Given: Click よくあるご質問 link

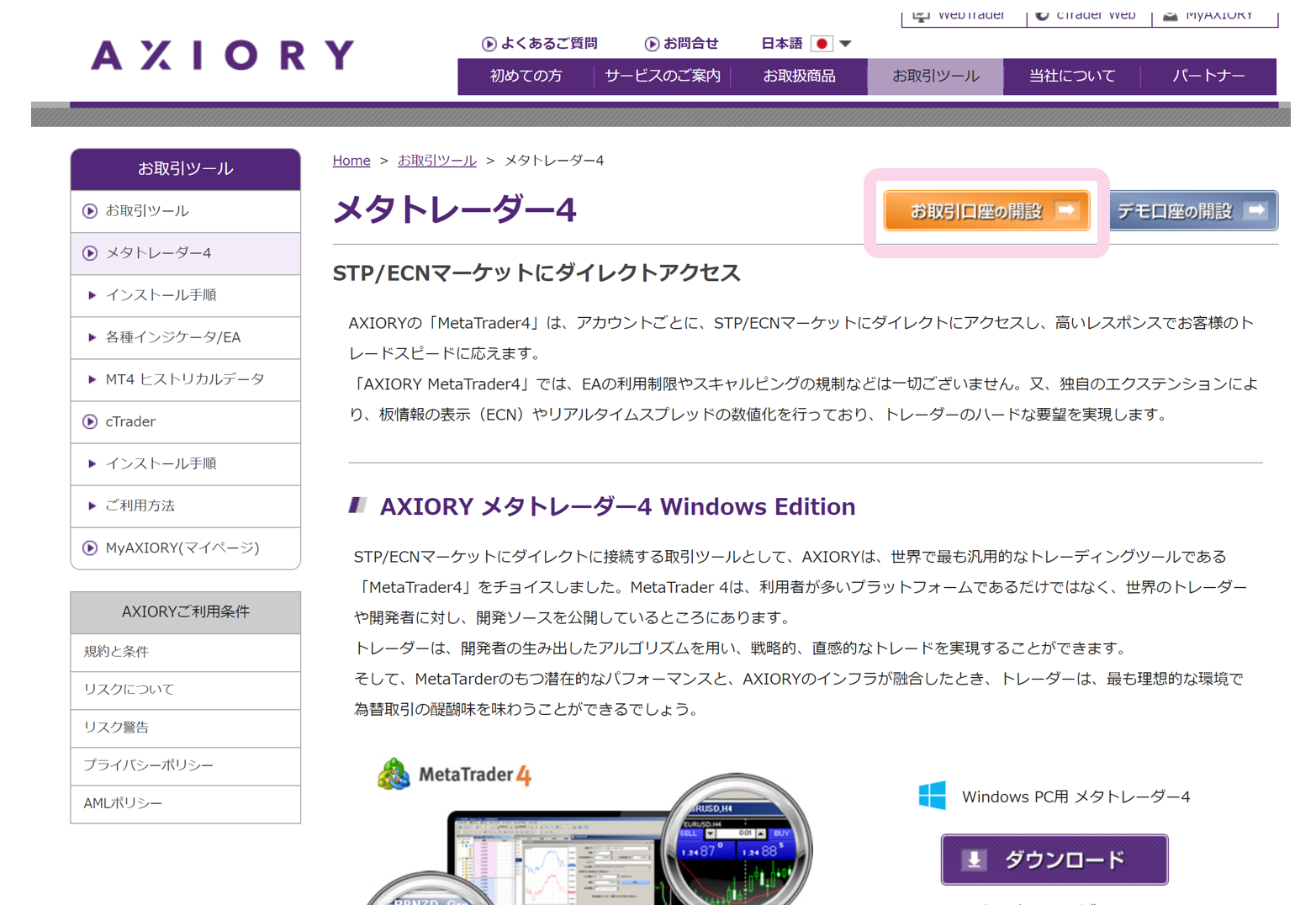Looking at the screenshot, I should click(x=549, y=44).
